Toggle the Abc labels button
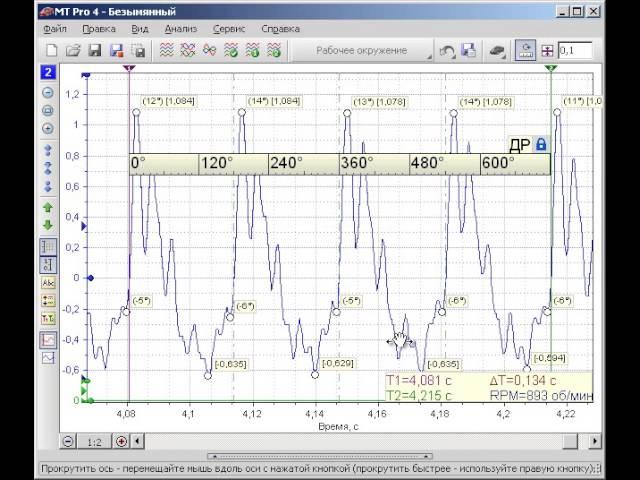The width and height of the screenshot is (640, 480). [48, 283]
